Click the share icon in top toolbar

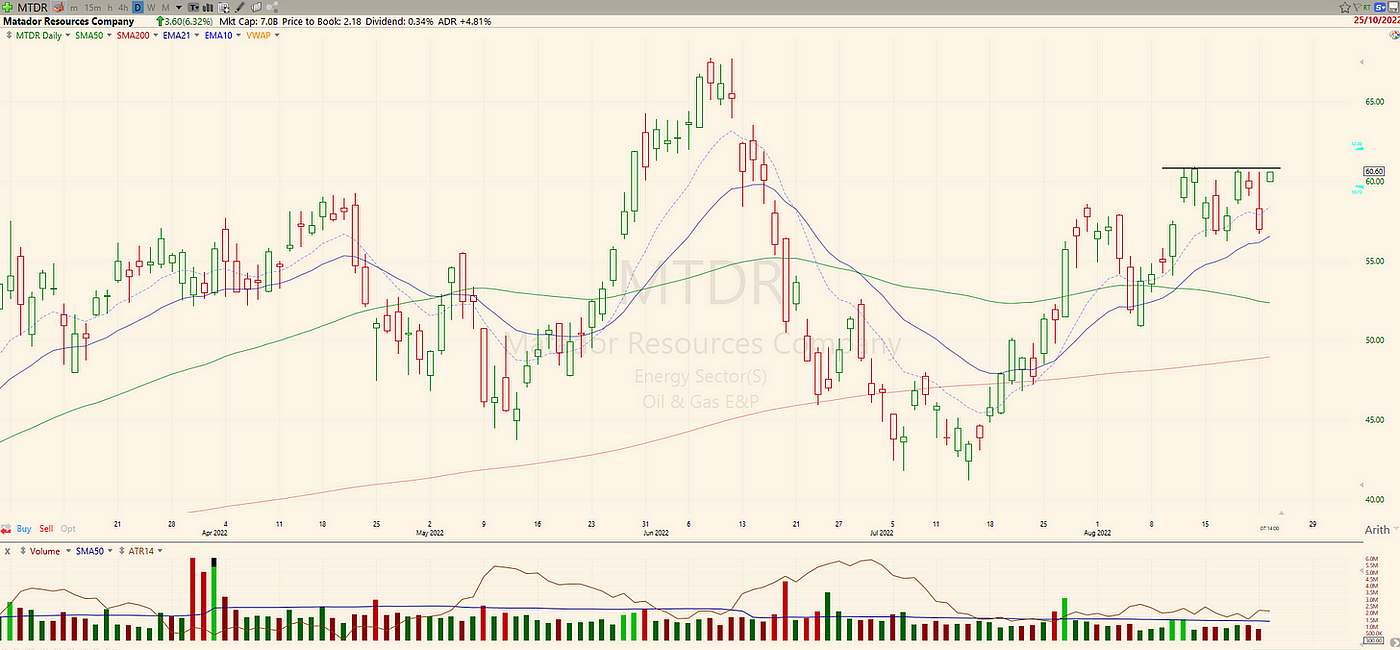[x=272, y=8]
